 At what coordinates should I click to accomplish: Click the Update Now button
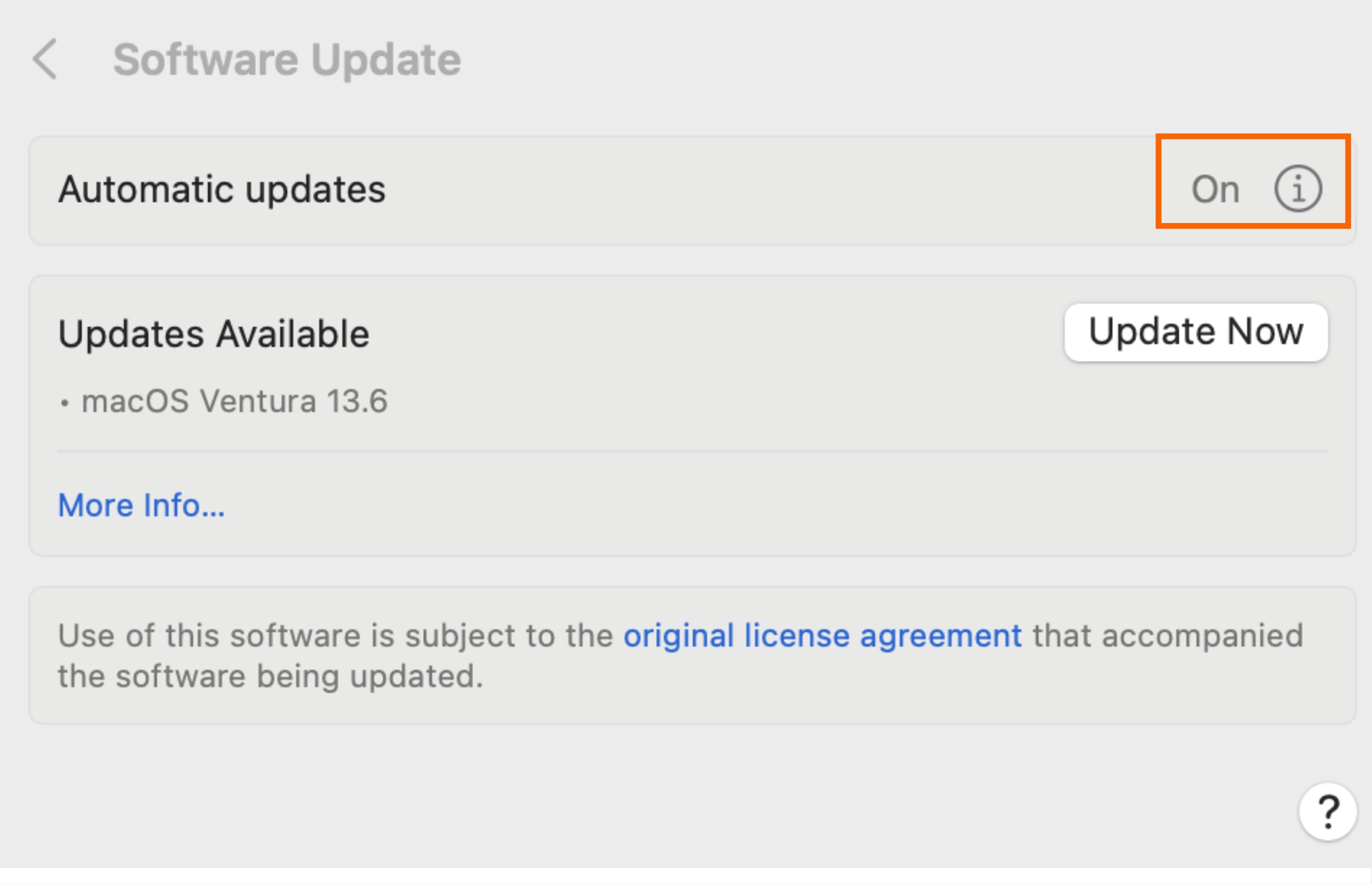[x=1196, y=332]
